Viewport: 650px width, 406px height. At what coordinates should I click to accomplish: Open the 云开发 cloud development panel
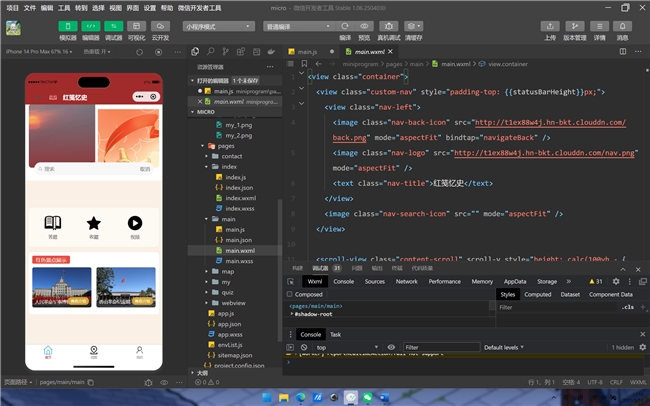click(x=160, y=24)
